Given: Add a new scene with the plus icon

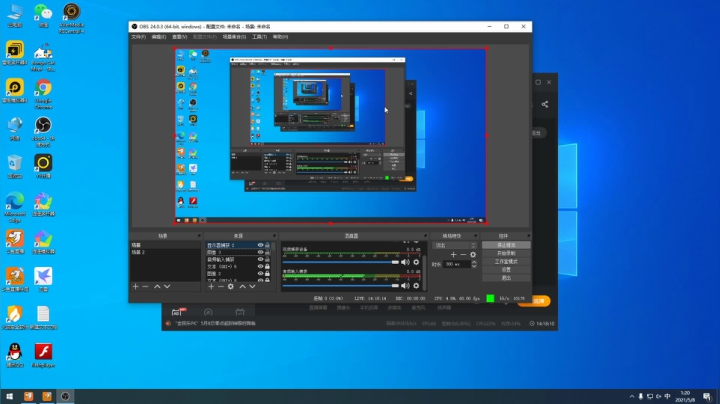Looking at the screenshot, I should tap(135, 286).
